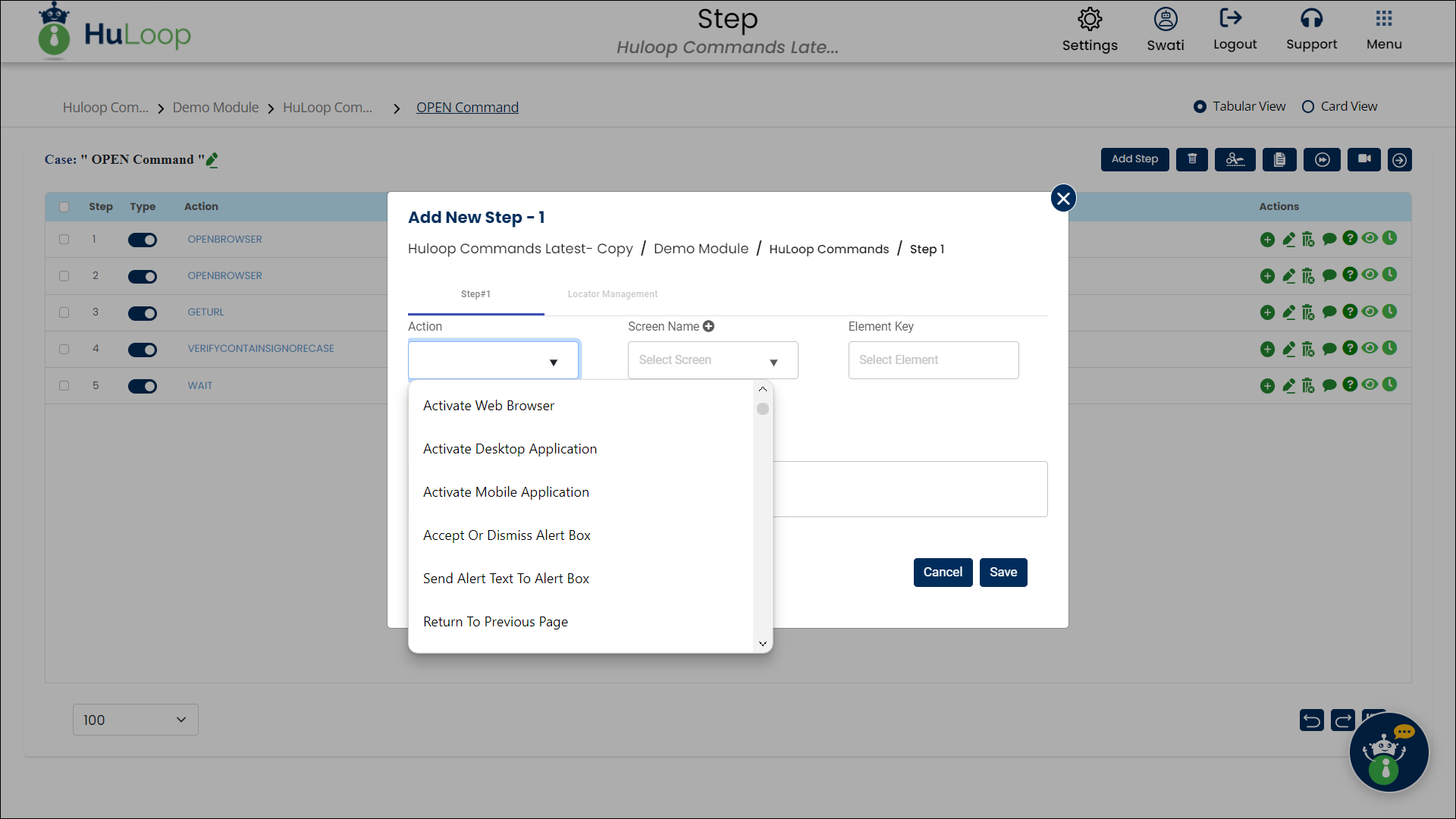Switch to the Step#1 tab
Image resolution: width=1456 pixels, height=819 pixels.
[475, 294]
